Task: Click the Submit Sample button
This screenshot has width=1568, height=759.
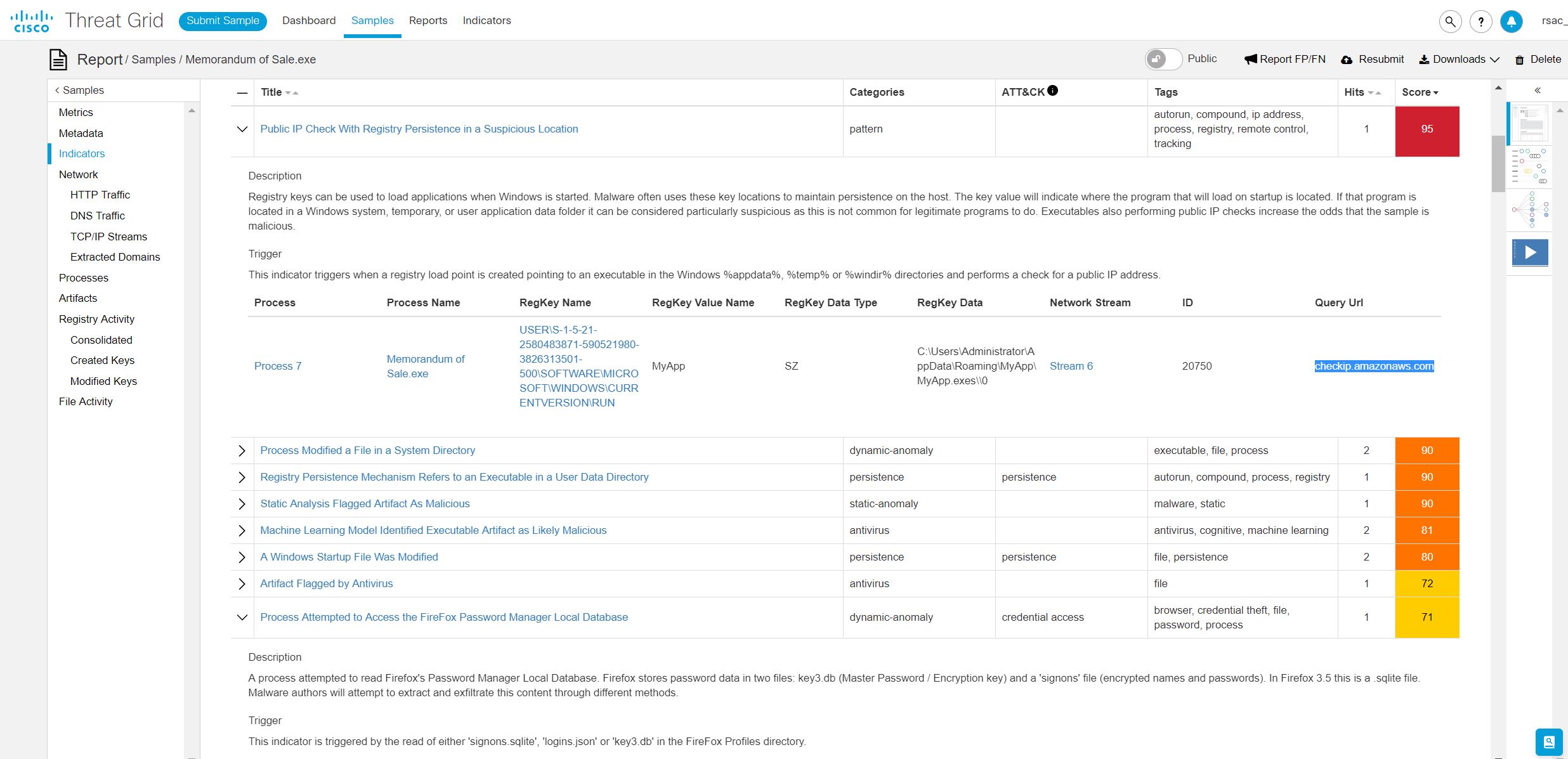Action: click(223, 20)
